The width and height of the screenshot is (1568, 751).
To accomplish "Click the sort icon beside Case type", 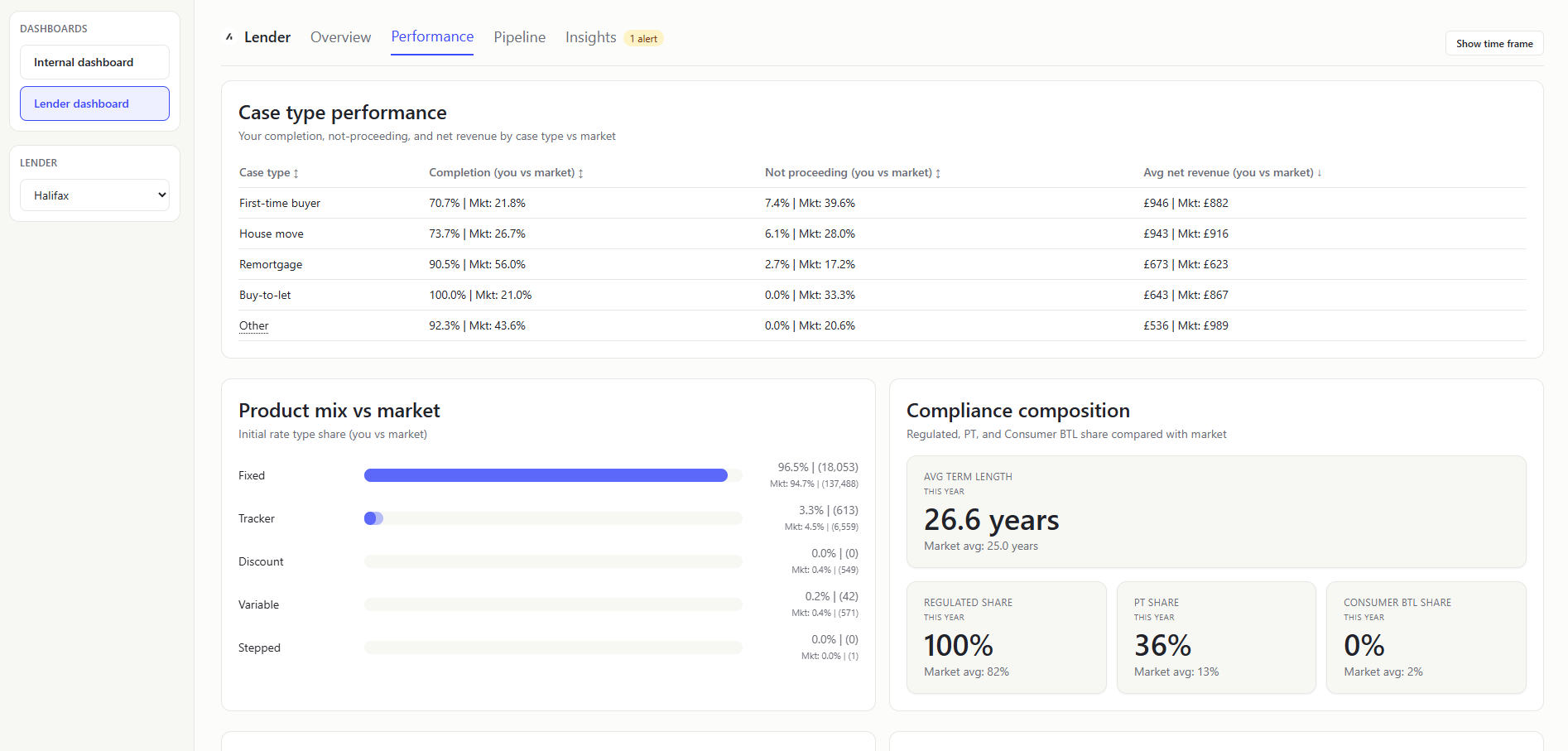I will coord(296,172).
